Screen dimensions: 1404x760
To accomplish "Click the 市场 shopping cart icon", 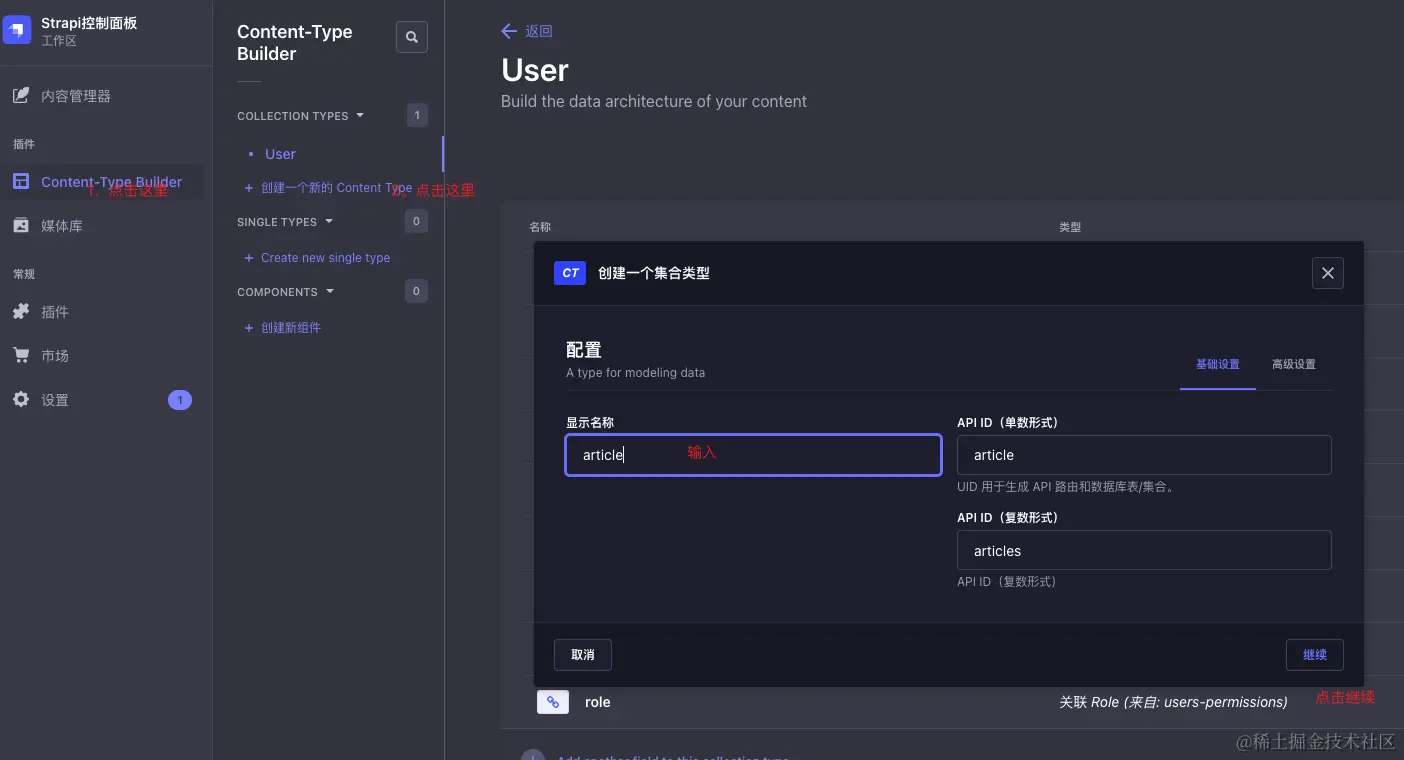I will coord(21,356).
